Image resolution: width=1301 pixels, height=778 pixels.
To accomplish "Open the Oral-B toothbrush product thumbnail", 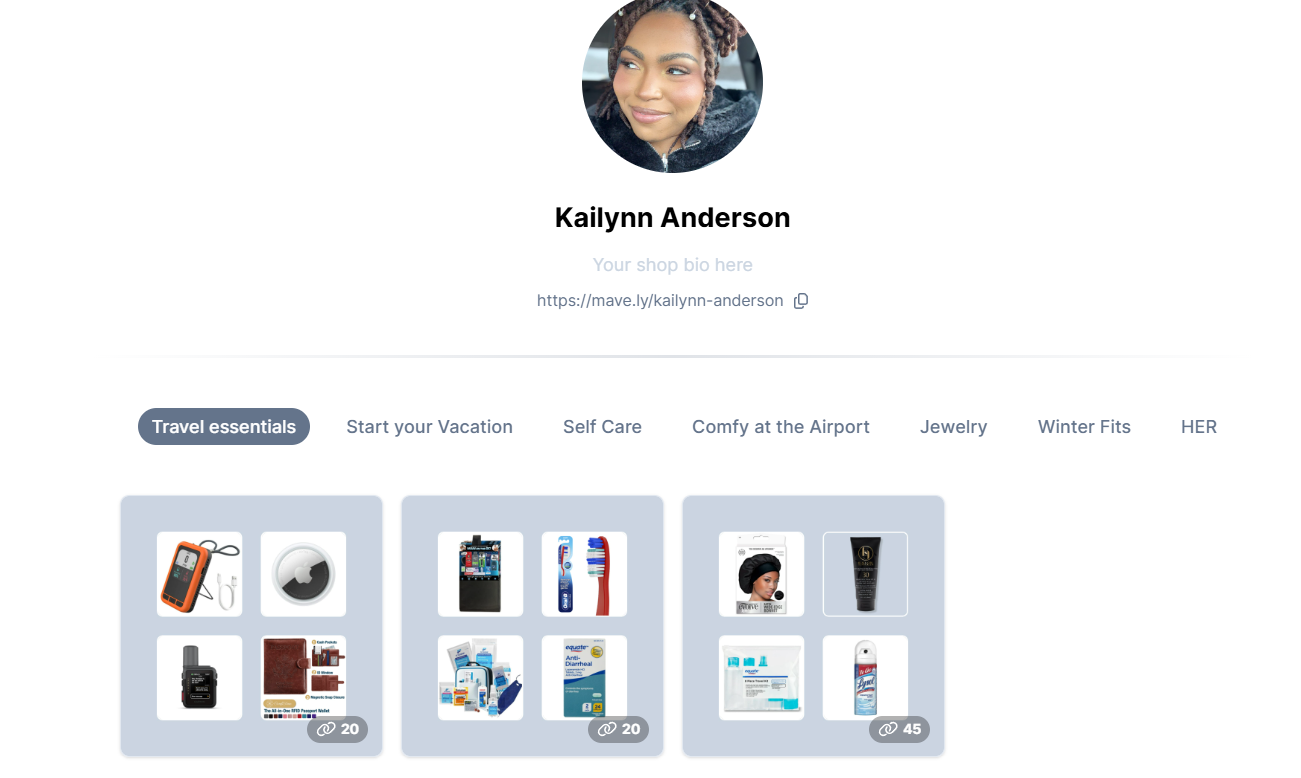I will 584,574.
